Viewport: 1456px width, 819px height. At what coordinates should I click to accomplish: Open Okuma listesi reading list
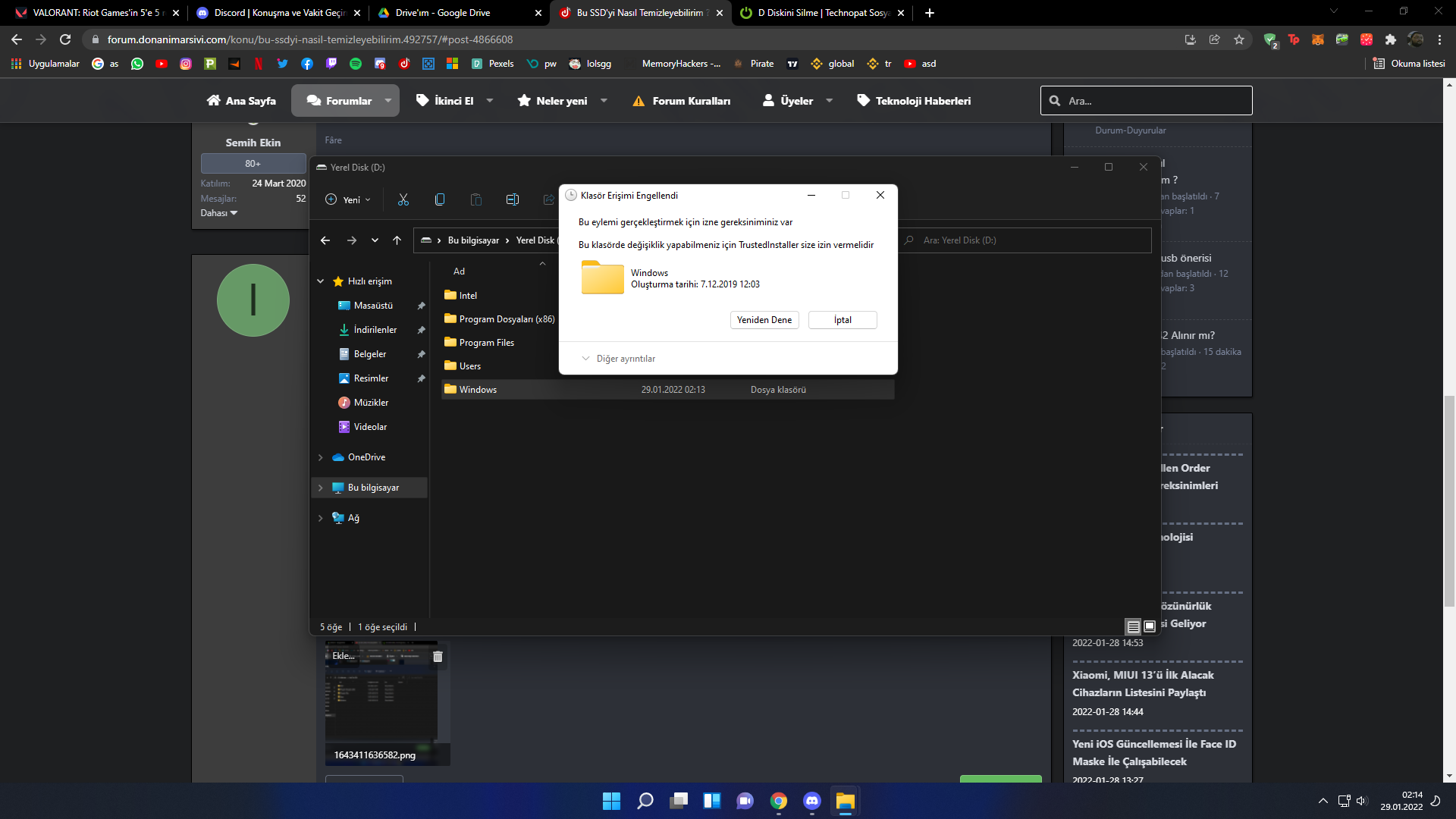click(1409, 64)
